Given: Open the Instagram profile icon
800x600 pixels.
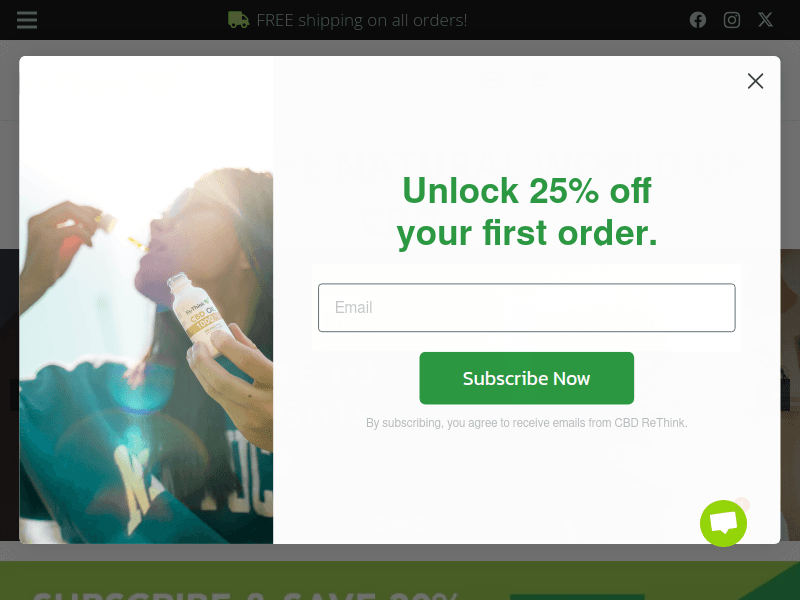Looking at the screenshot, I should pos(732,20).
